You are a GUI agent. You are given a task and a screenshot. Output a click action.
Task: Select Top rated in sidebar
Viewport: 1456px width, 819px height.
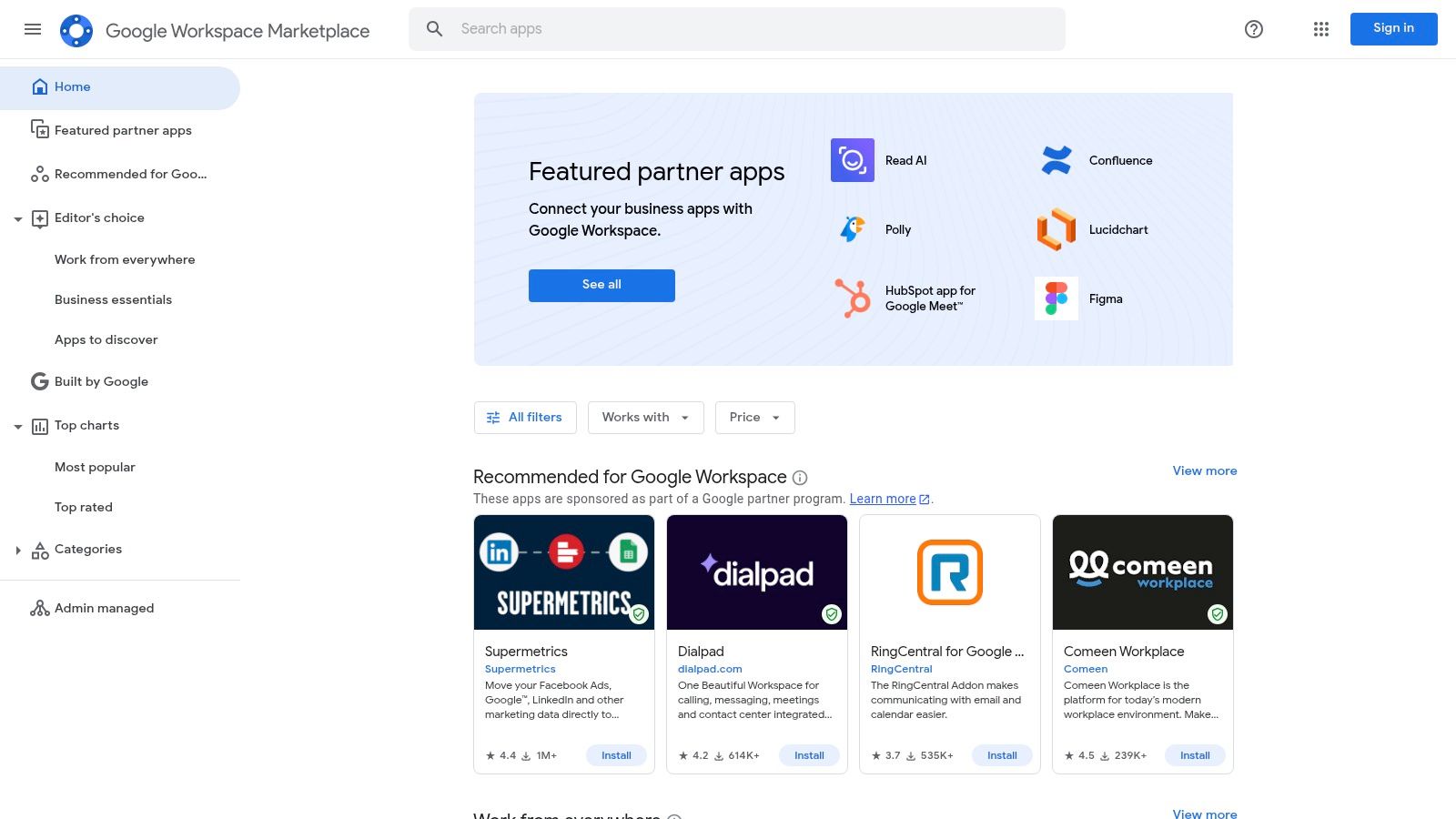[x=84, y=507]
